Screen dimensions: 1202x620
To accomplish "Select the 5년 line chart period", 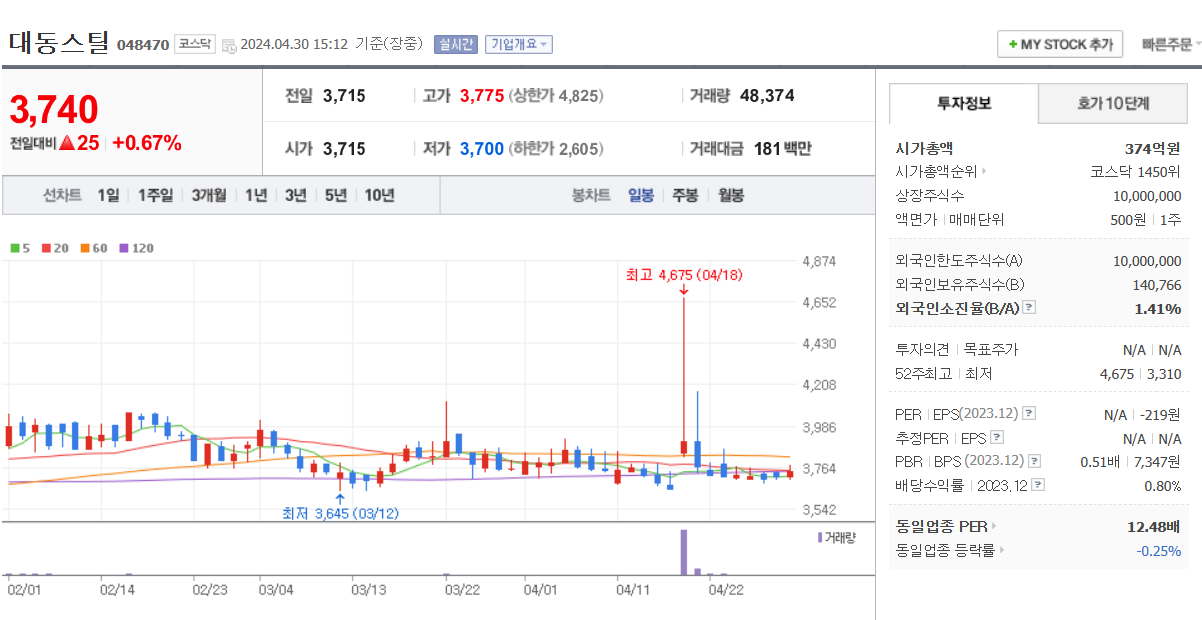I will (335, 195).
